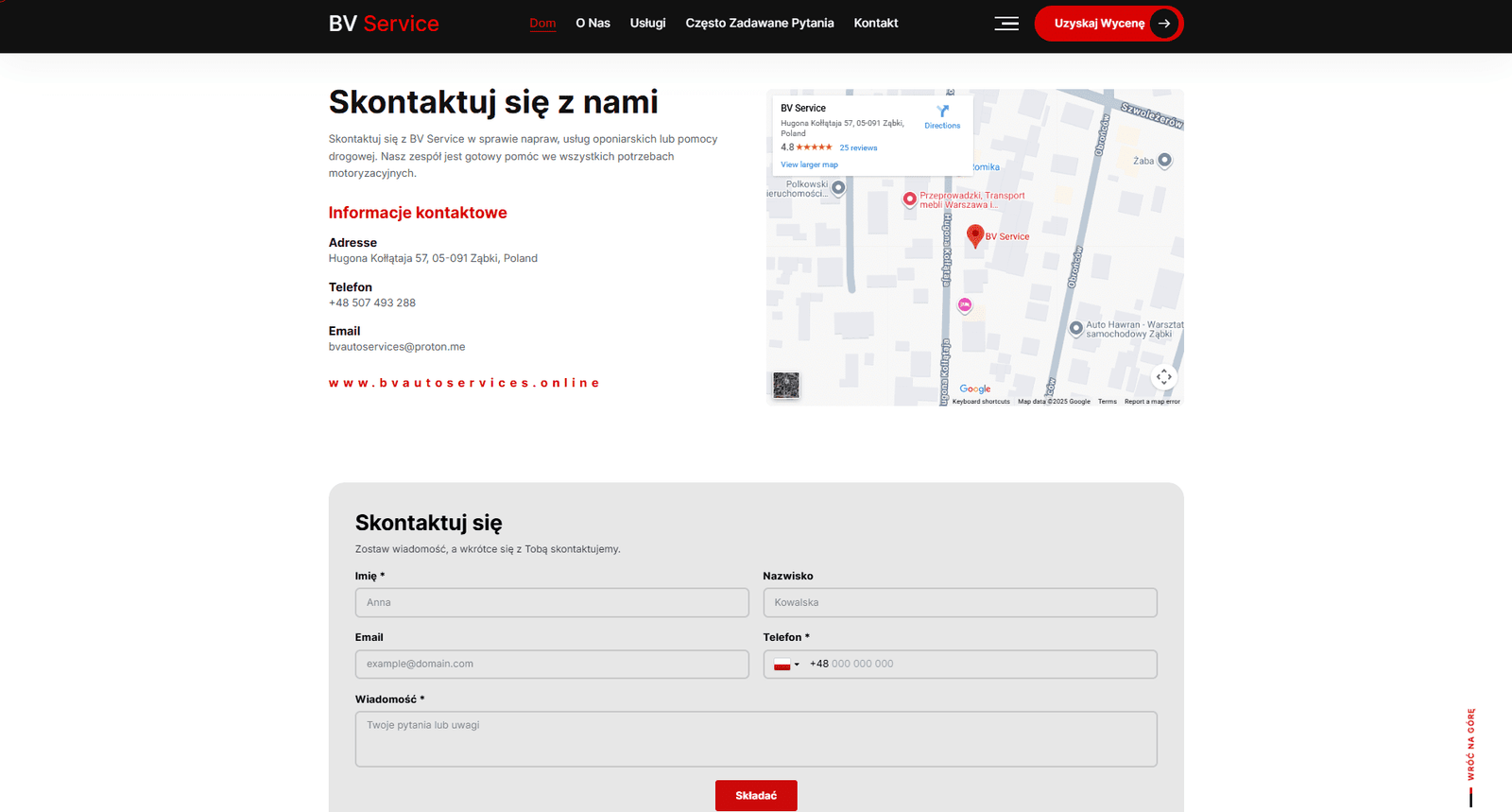The image size is (1512, 812).
Task: Open the 25 reviews link
Action: point(858,147)
